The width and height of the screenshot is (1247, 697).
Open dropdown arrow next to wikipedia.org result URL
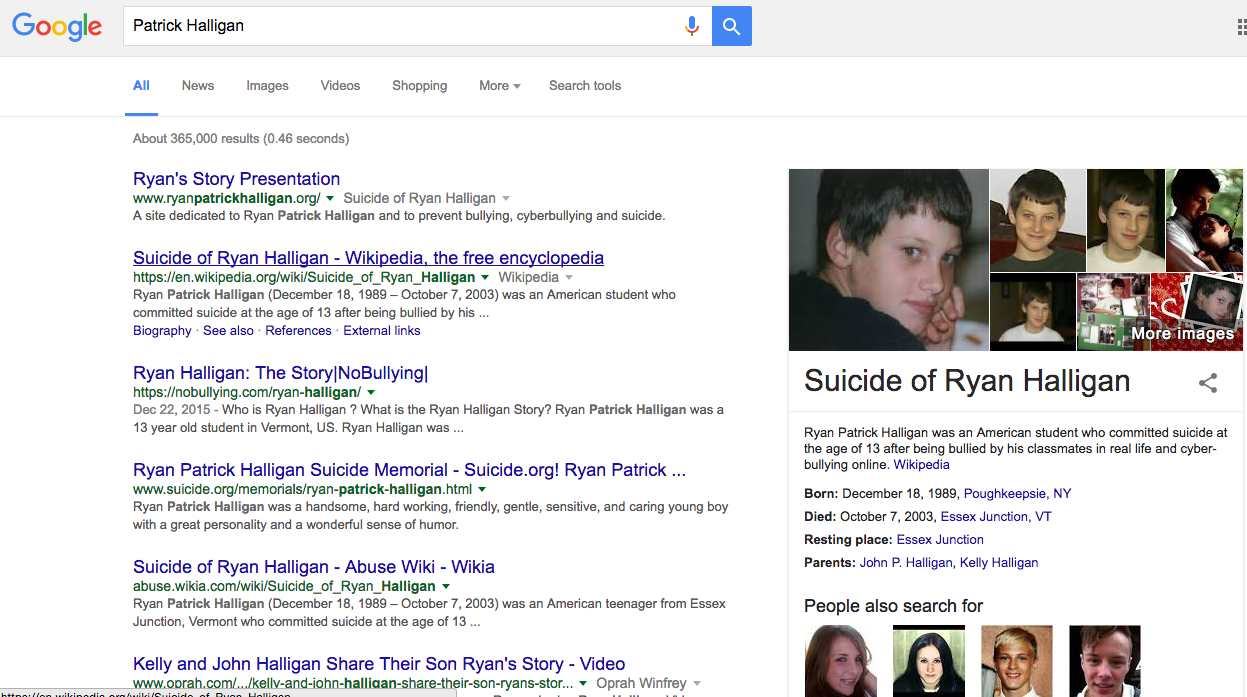click(485, 277)
